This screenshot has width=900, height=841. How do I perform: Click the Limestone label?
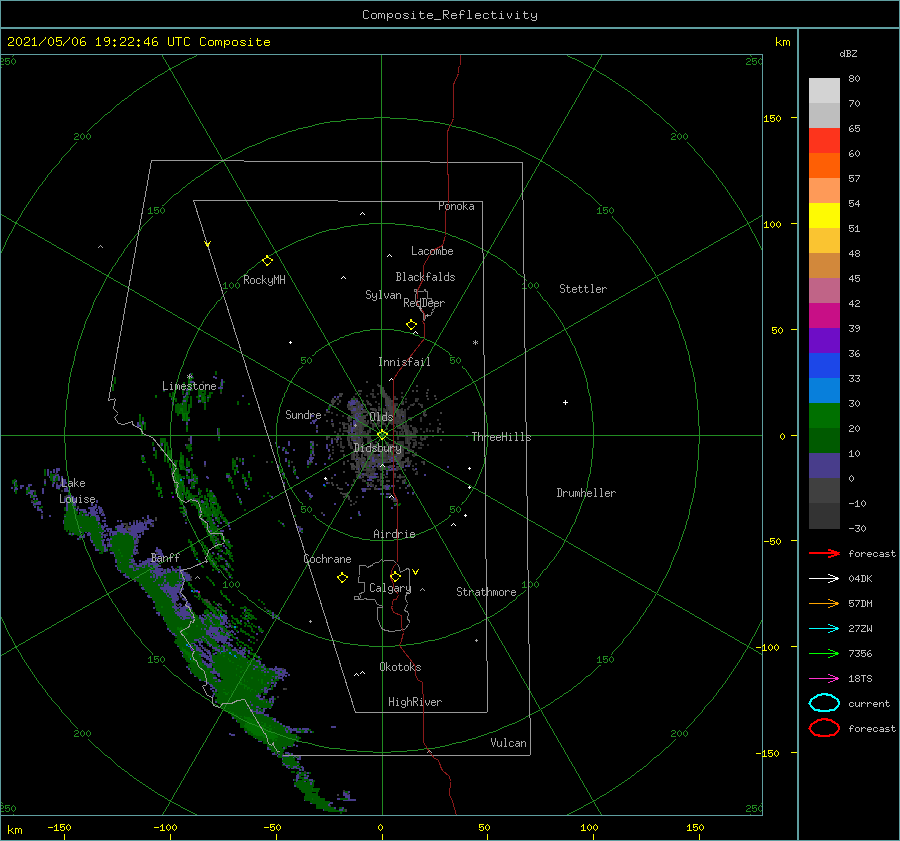coord(189,386)
